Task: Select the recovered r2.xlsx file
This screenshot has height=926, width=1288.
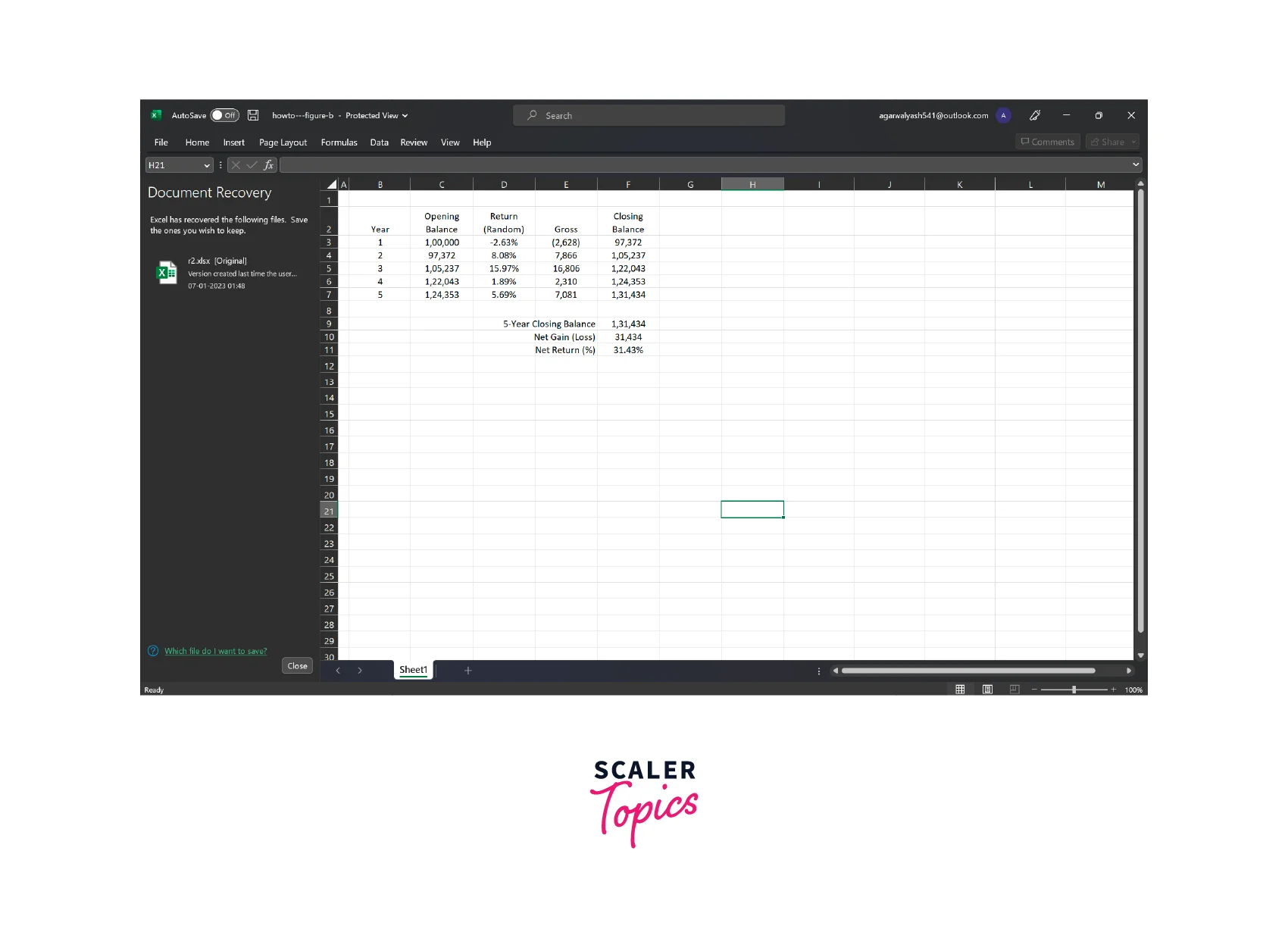Action: point(227,273)
